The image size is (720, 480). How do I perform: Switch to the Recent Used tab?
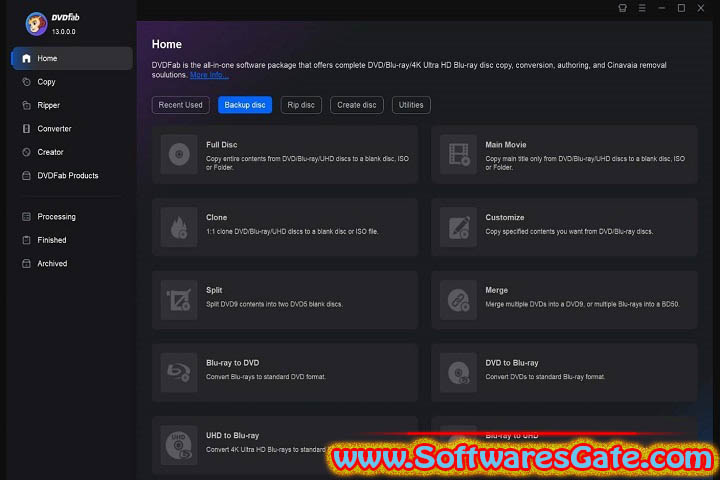coord(180,105)
